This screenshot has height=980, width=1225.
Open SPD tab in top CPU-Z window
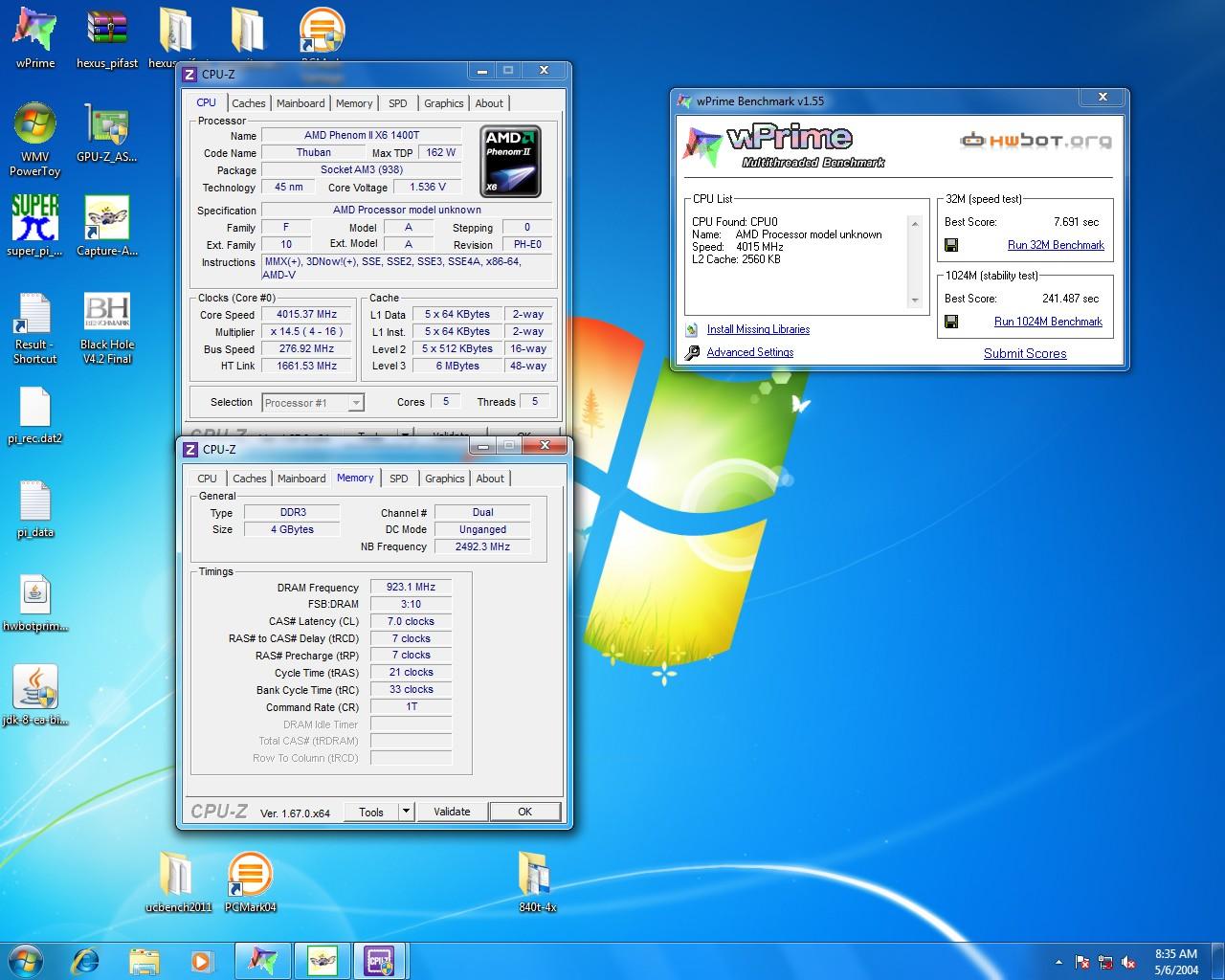click(398, 103)
